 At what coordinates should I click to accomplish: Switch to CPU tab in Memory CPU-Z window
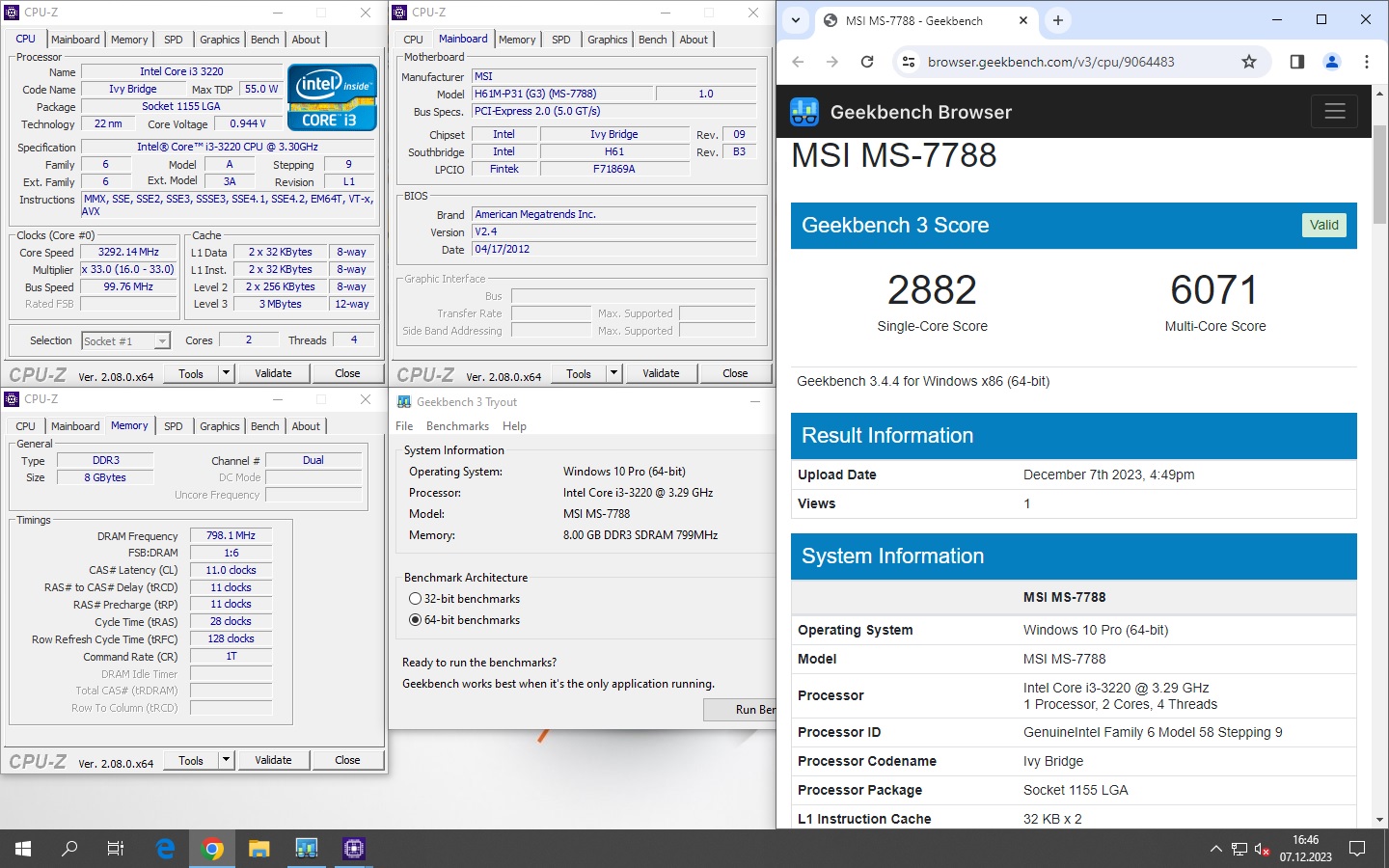26,426
